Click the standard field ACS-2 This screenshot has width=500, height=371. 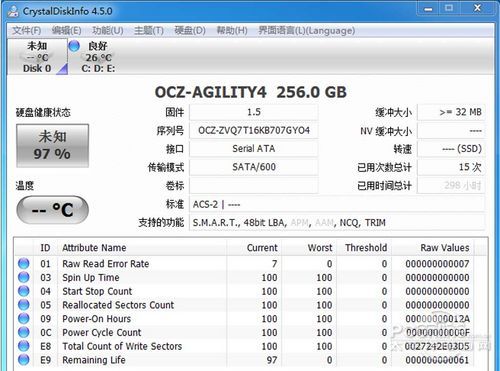coord(337,204)
